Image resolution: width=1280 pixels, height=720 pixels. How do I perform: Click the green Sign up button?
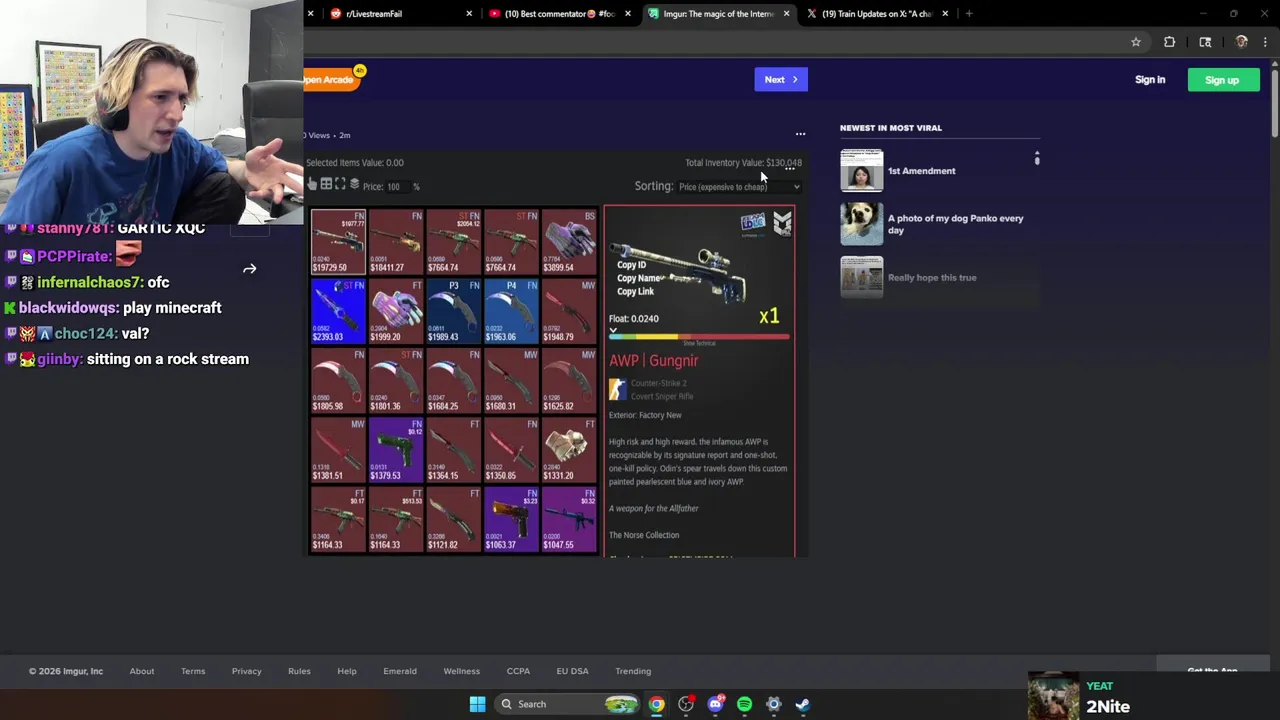click(x=1222, y=80)
